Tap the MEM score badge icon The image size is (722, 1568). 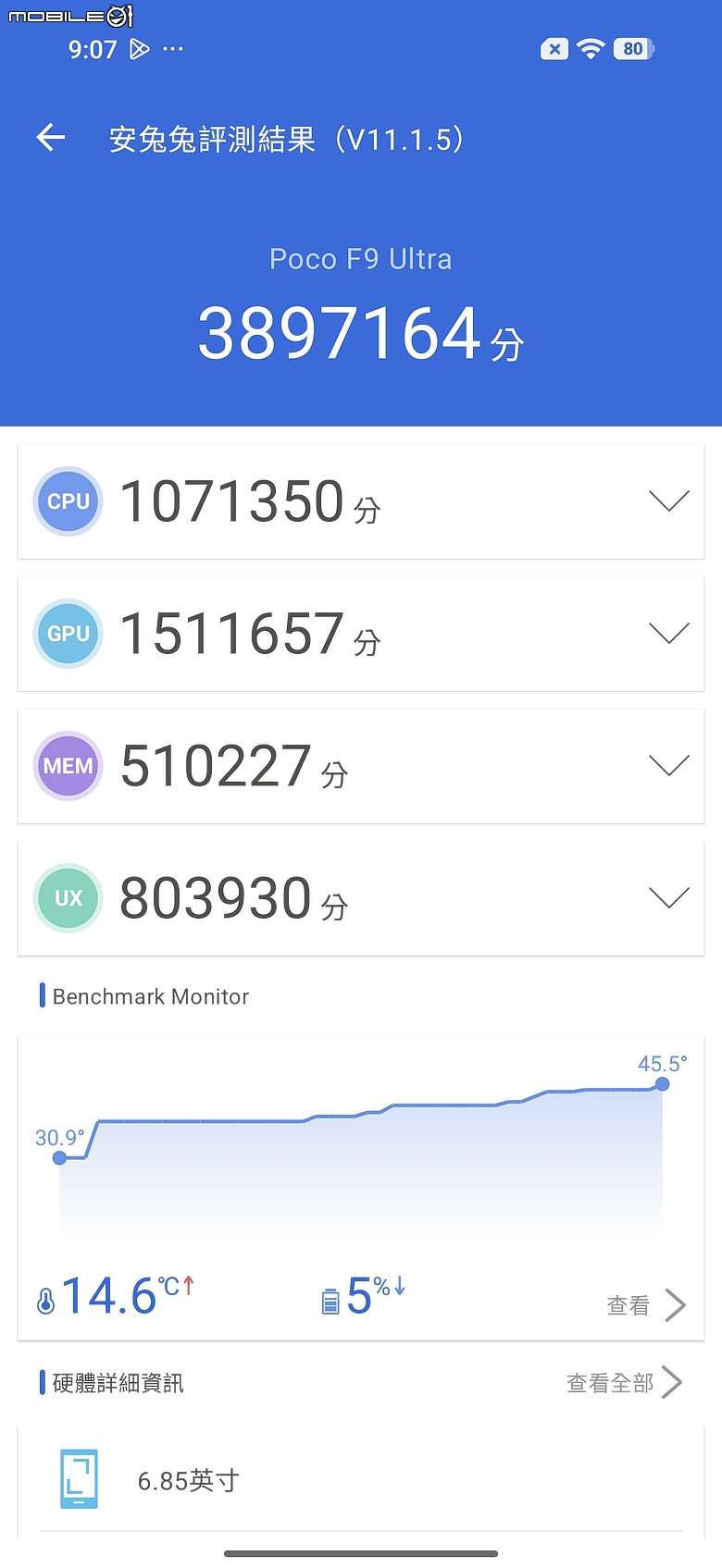[x=68, y=765]
